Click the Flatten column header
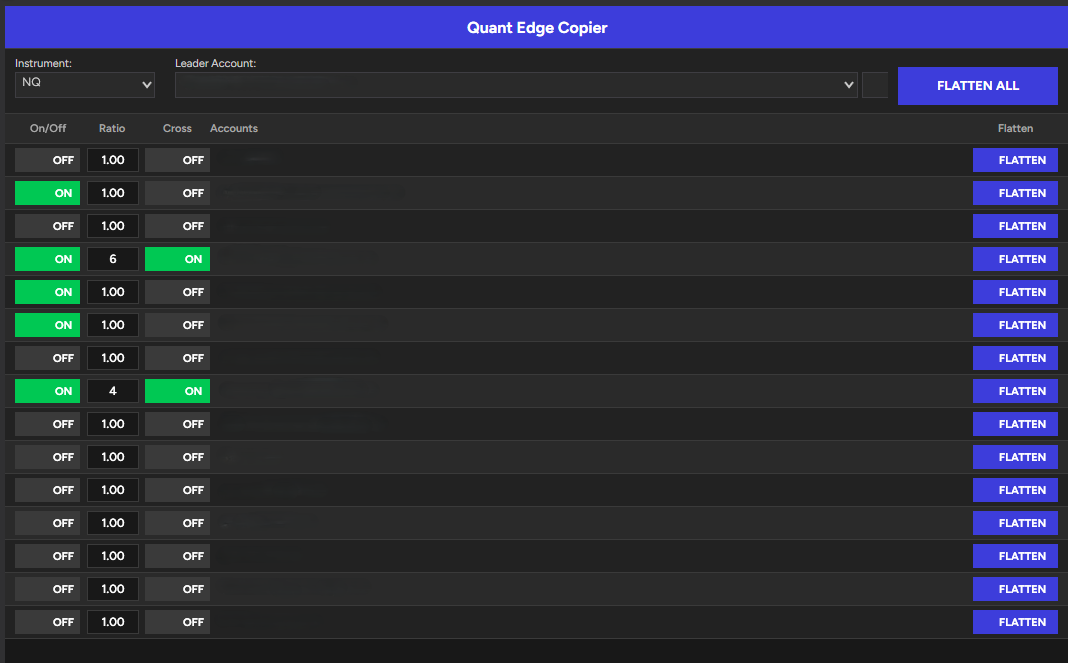Viewport: 1068px width, 663px height. coord(1015,128)
